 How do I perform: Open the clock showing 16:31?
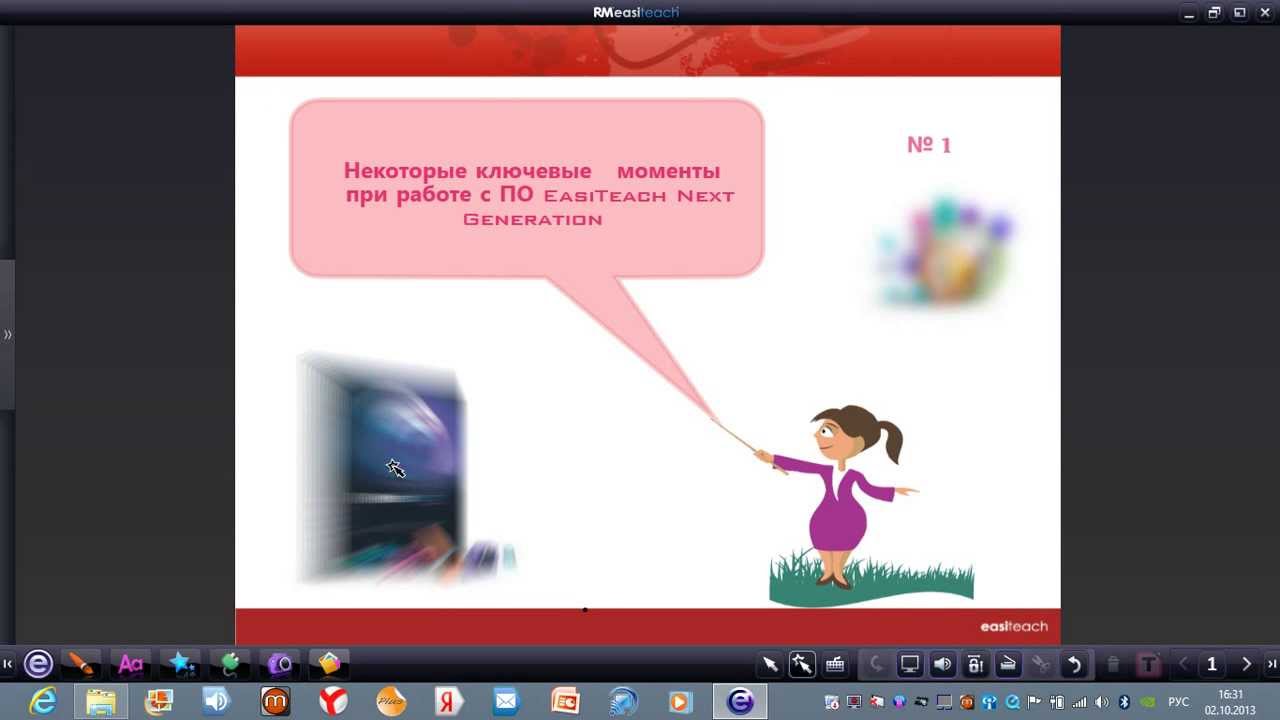(x=1230, y=702)
